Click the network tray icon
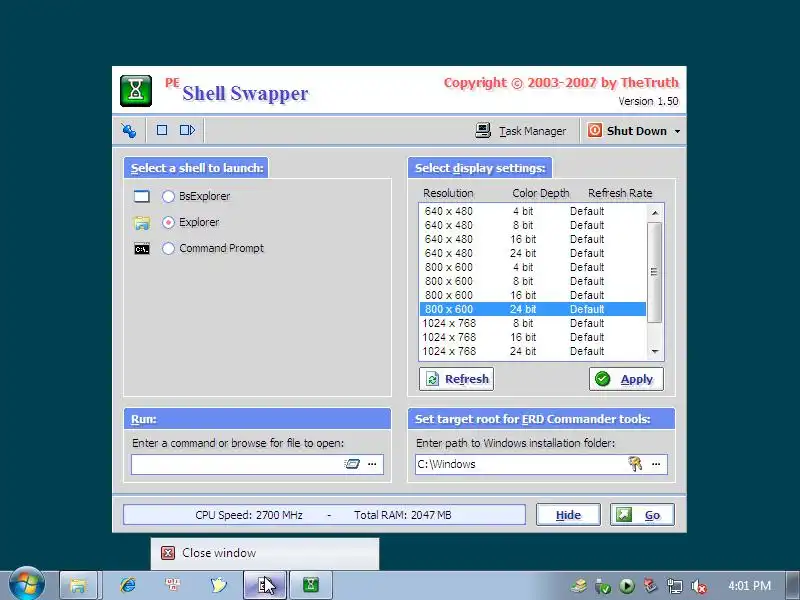This screenshot has width=800, height=600. pos(674,586)
